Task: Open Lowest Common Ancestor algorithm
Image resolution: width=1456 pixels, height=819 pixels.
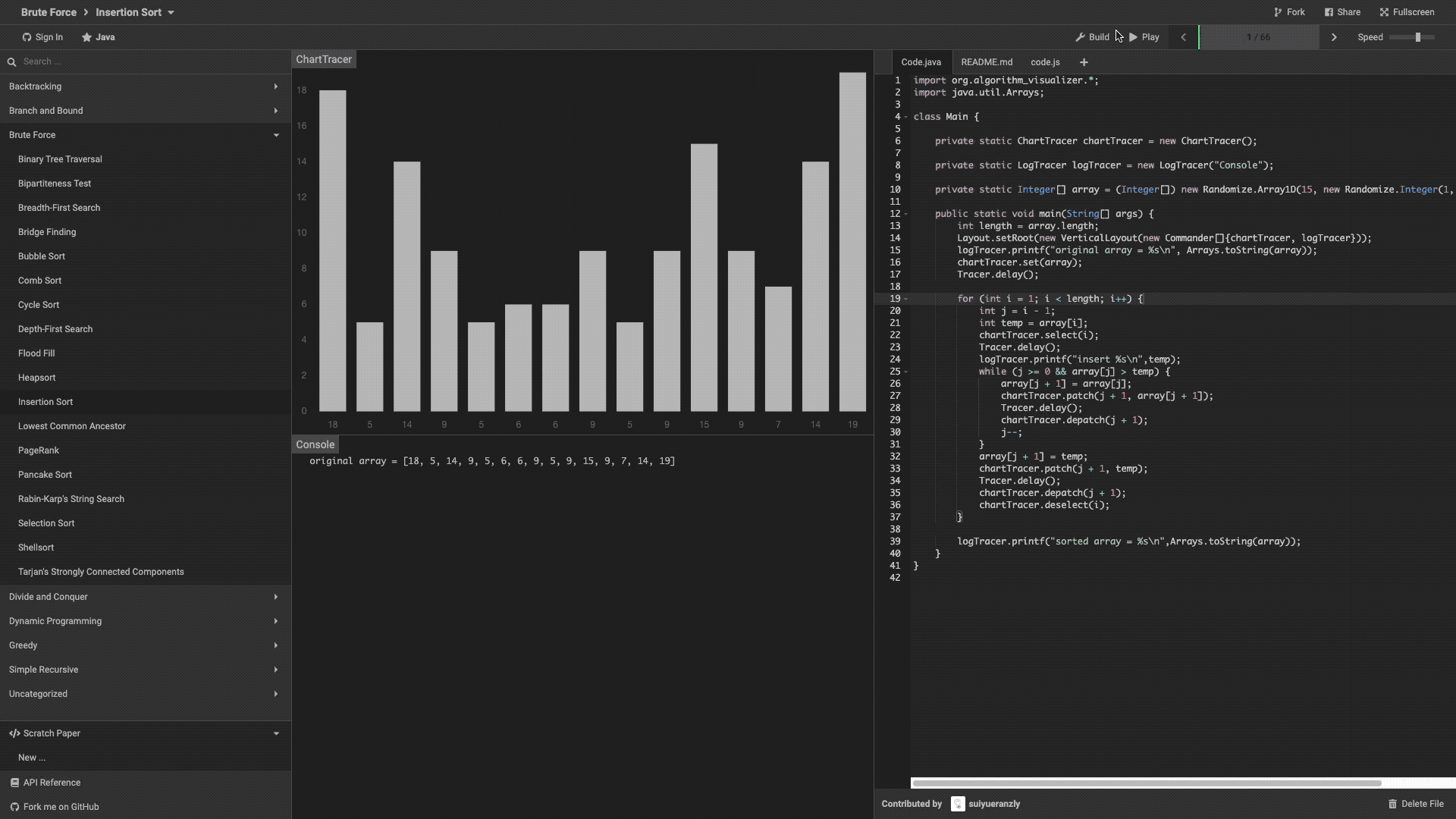Action: pos(146,426)
